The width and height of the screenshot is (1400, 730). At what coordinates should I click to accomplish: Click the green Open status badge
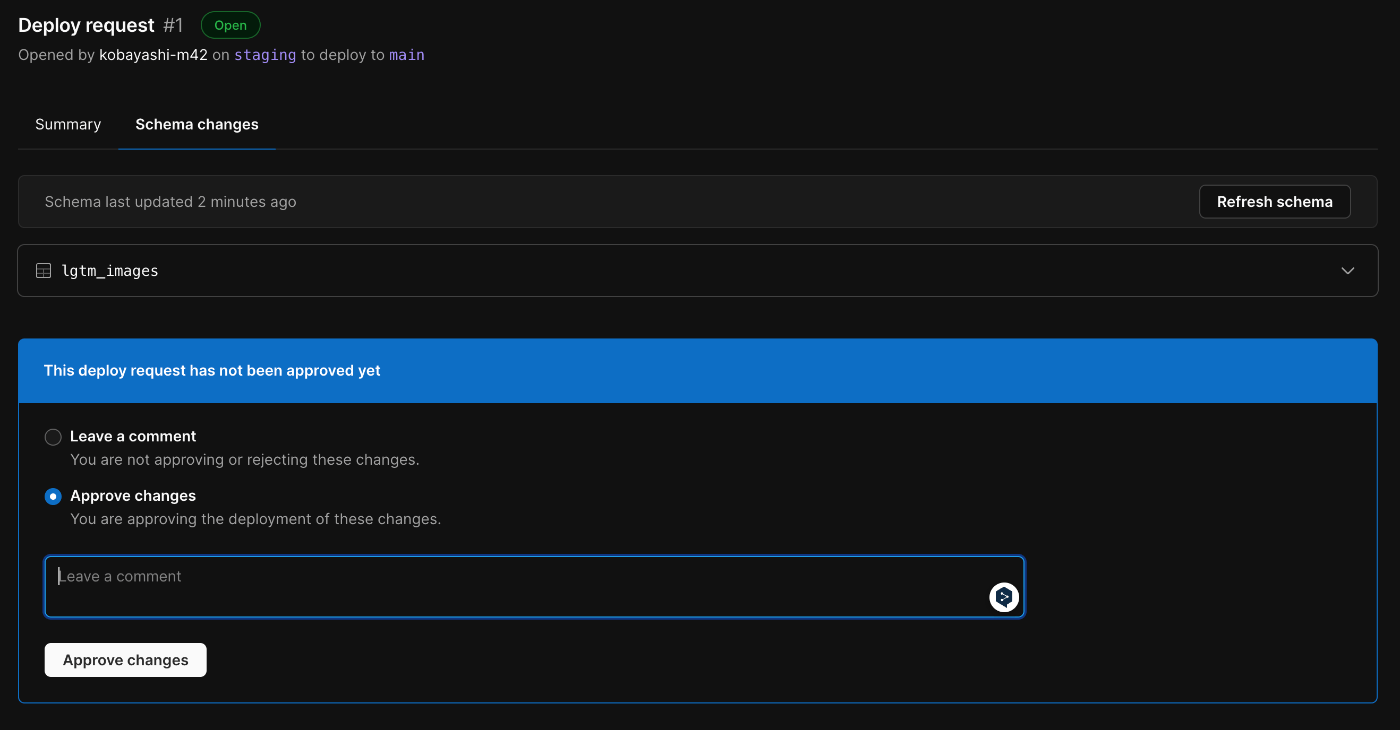[x=230, y=25]
